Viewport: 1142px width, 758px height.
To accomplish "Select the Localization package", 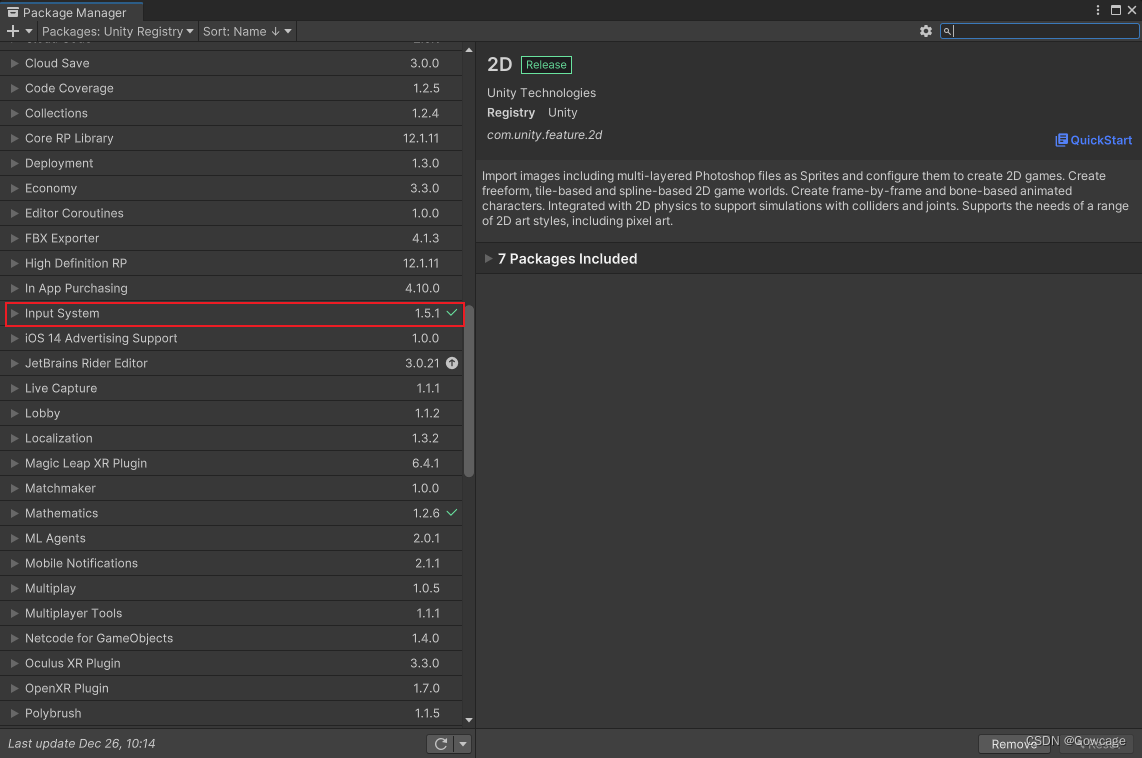I will 231,438.
